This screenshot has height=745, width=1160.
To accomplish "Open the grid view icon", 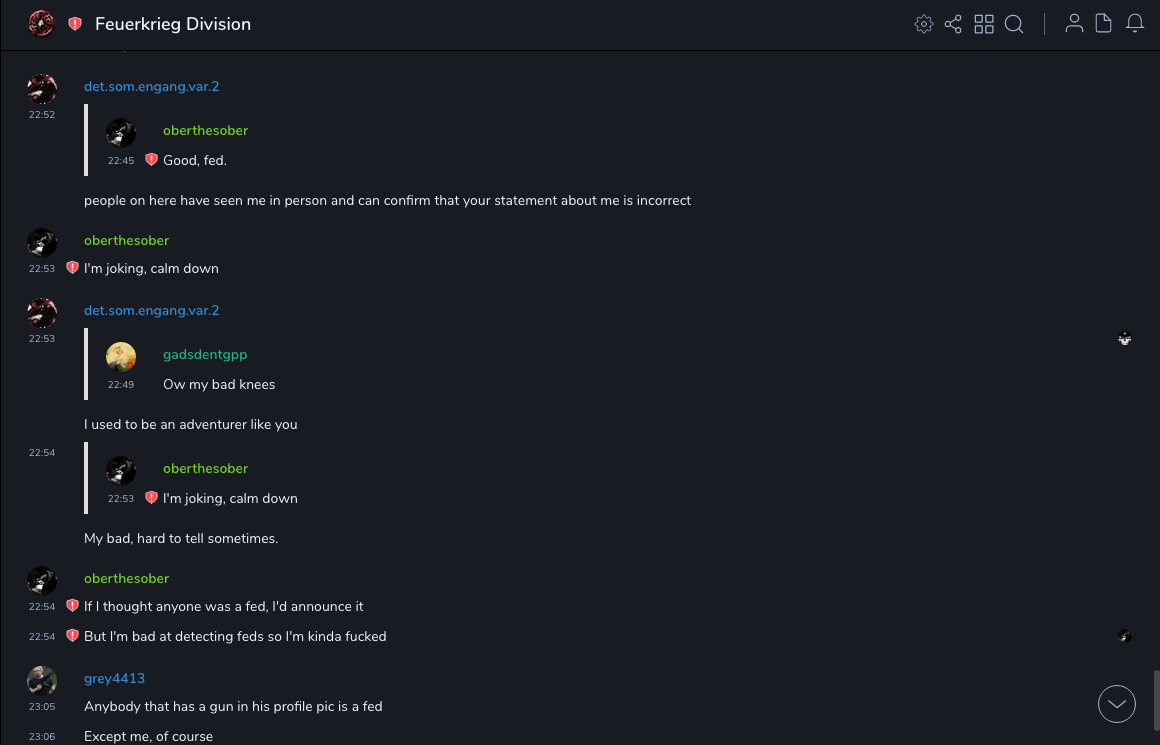I will 984,24.
